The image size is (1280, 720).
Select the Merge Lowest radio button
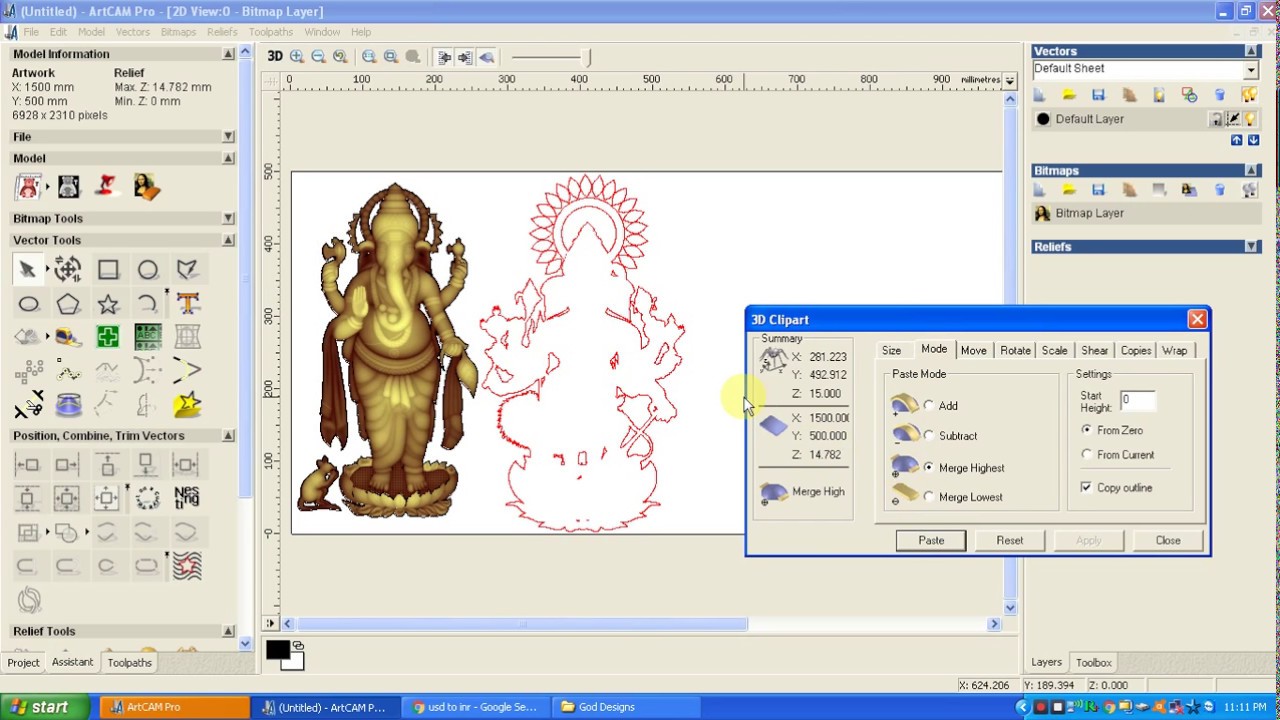[x=929, y=497]
